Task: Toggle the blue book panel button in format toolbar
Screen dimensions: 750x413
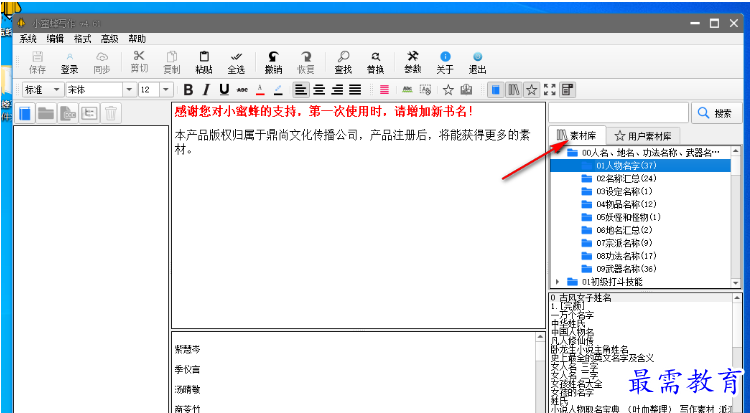Action: pos(496,89)
